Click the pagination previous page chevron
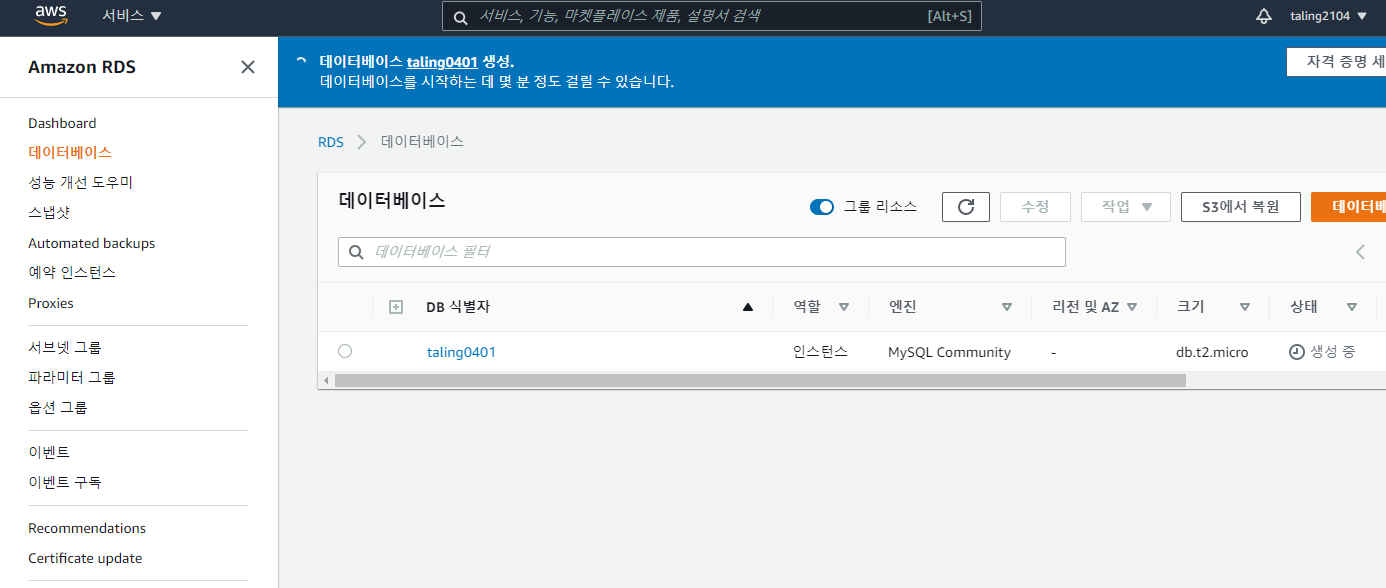Image resolution: width=1386 pixels, height=588 pixels. (x=1360, y=252)
